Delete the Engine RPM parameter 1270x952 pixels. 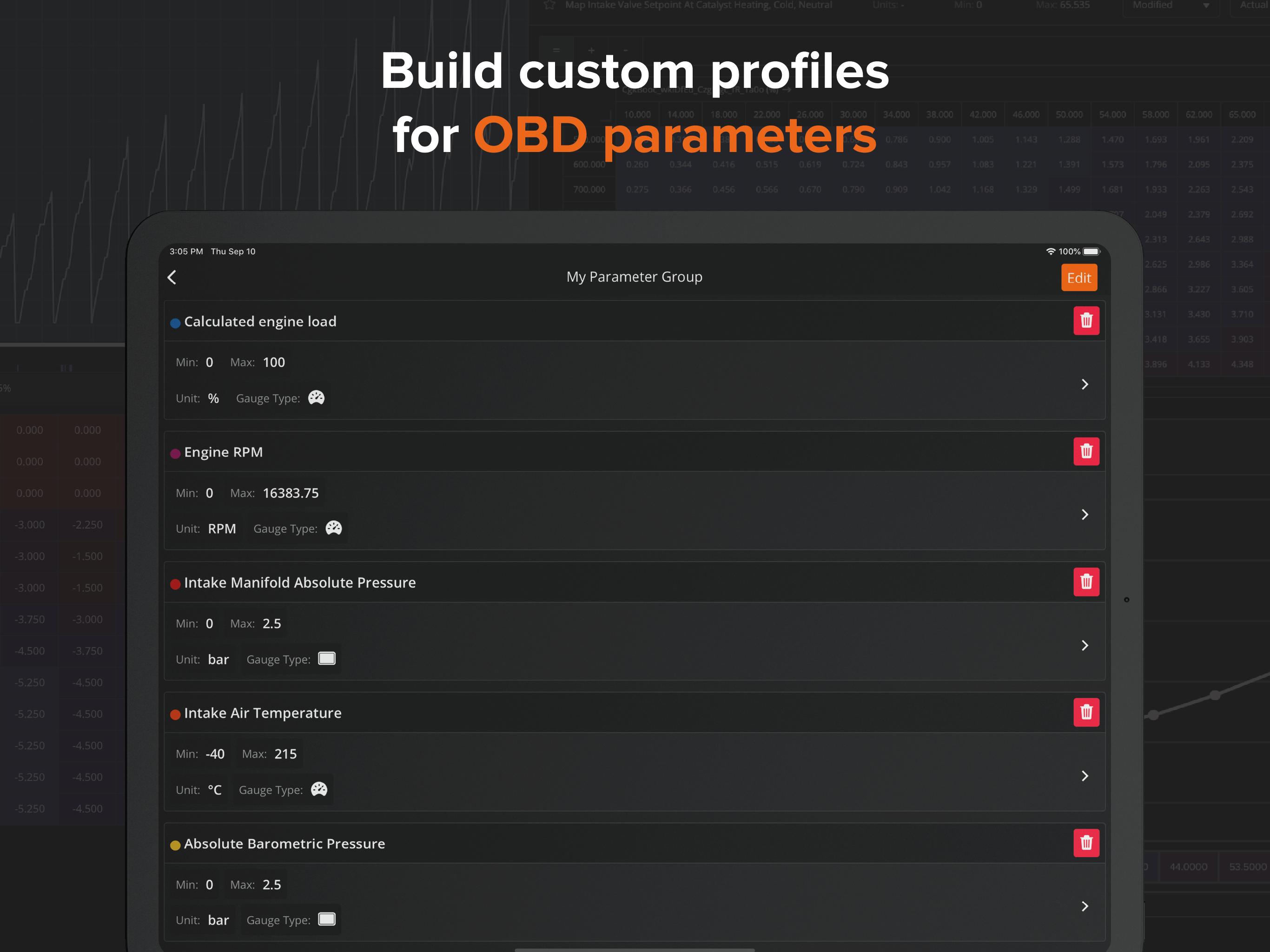(1086, 451)
